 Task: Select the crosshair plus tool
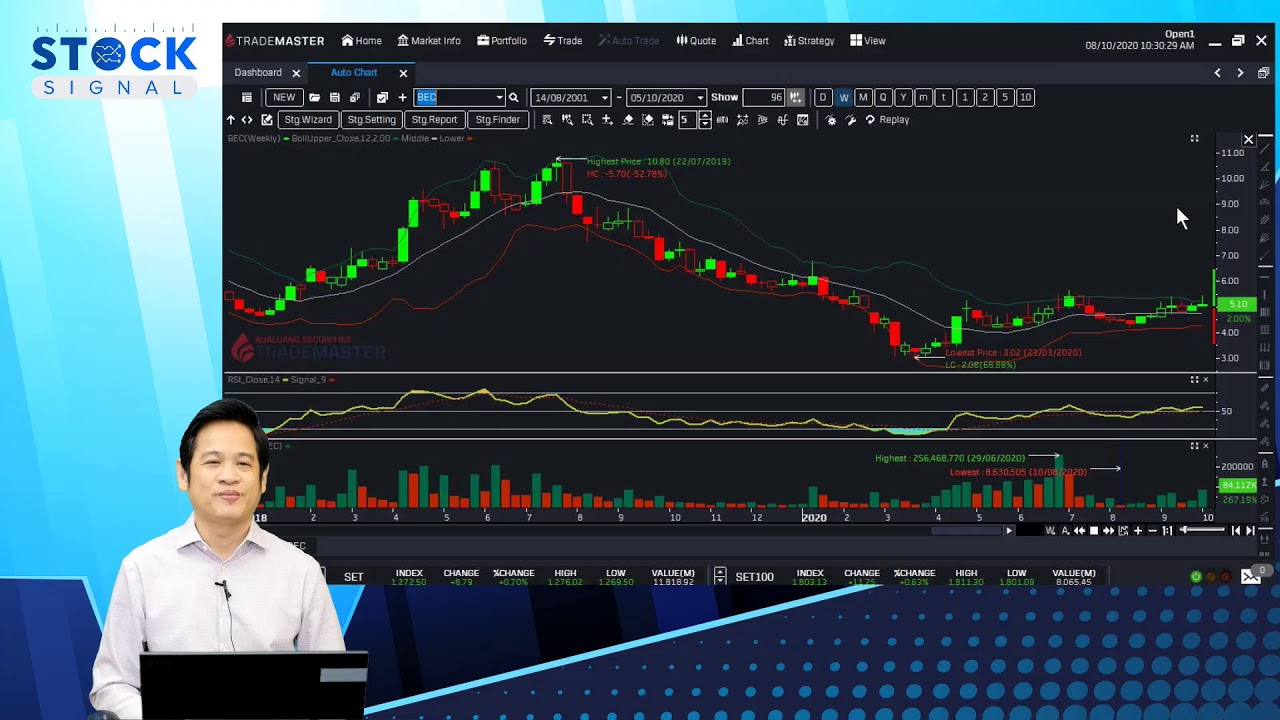click(x=607, y=119)
